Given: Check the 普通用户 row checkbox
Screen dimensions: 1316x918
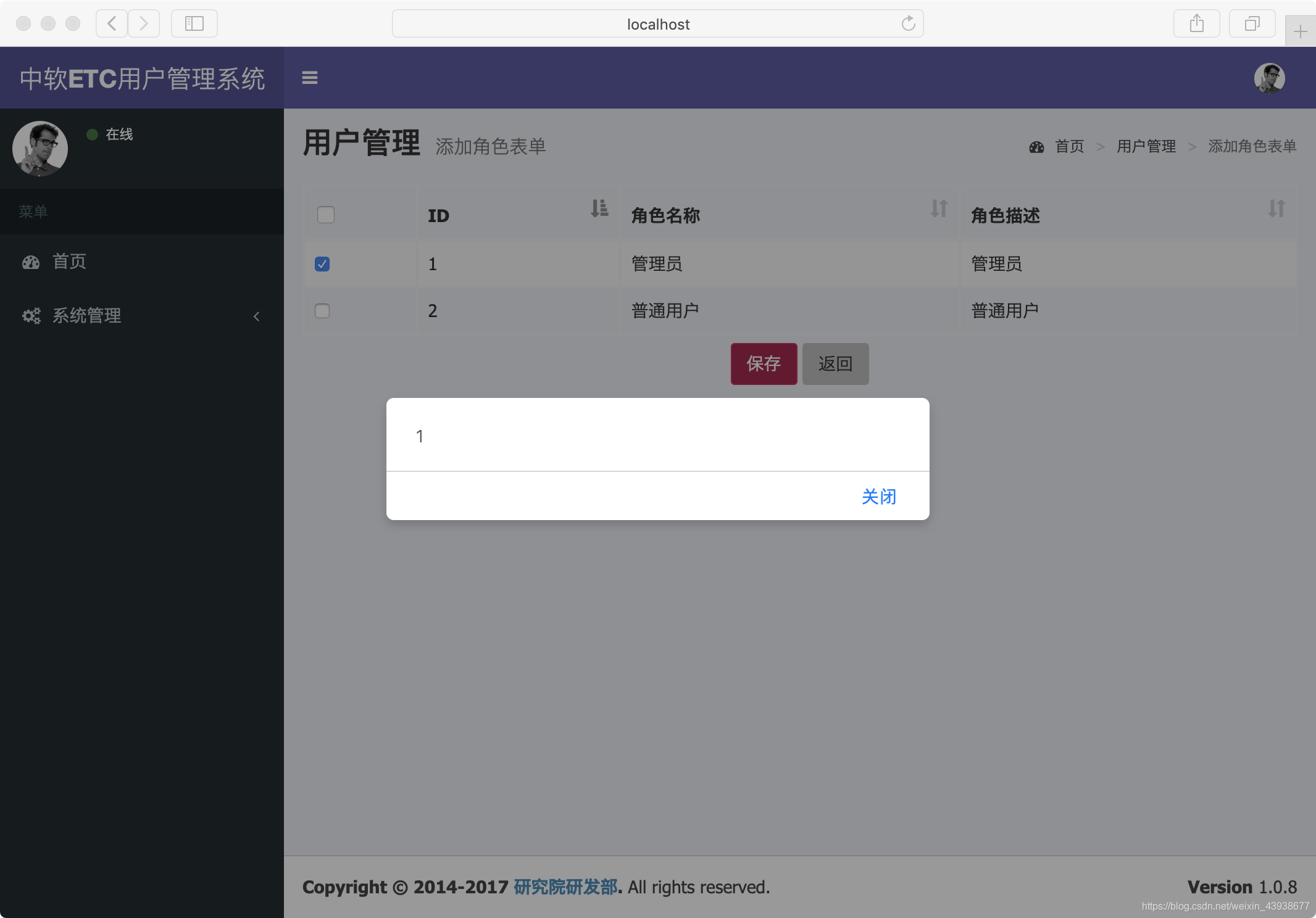Looking at the screenshot, I should tap(322, 310).
